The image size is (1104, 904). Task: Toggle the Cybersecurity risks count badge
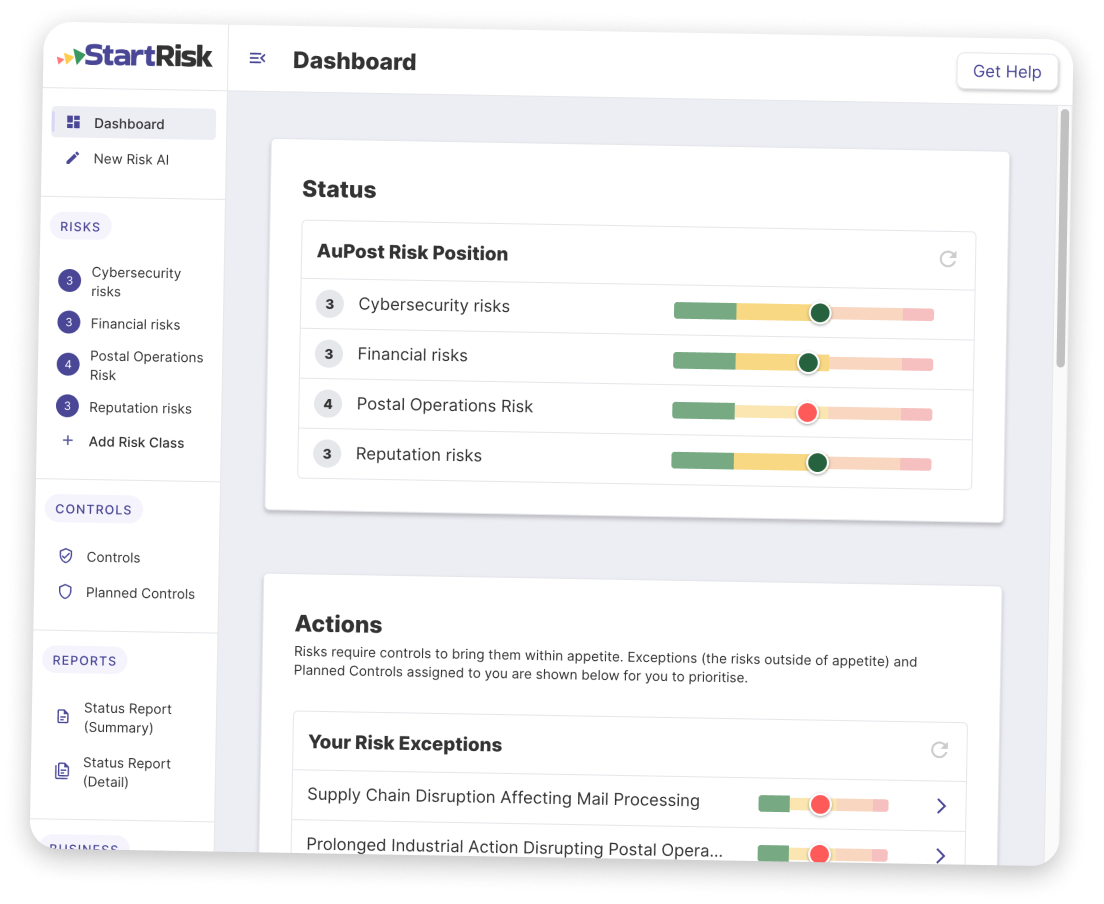69,281
